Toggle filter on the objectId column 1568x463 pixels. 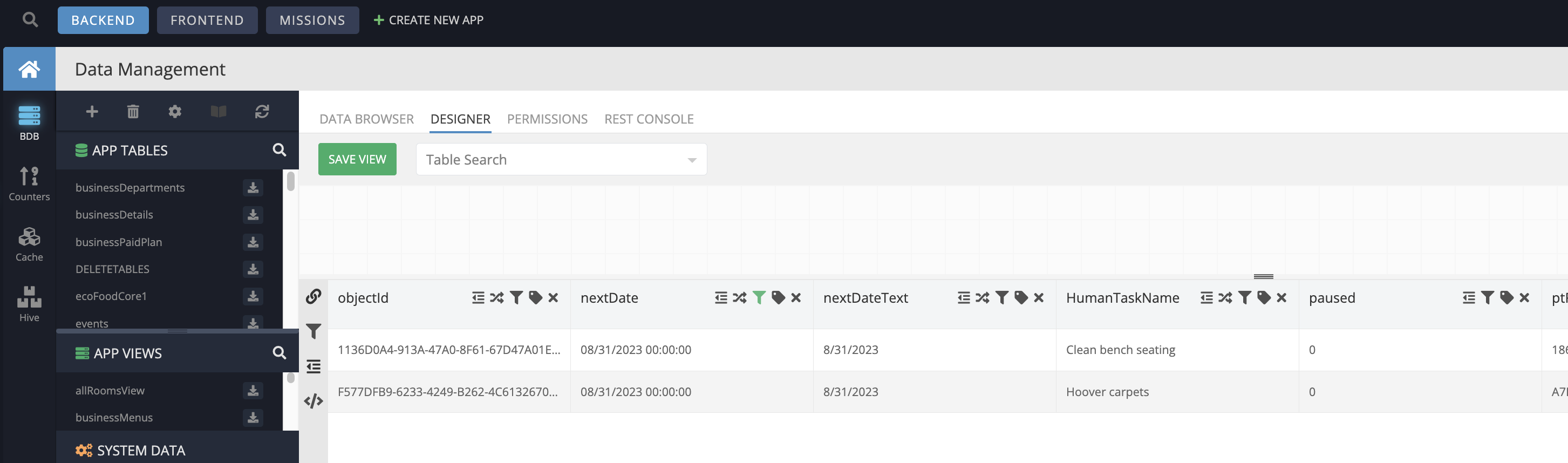tap(516, 297)
